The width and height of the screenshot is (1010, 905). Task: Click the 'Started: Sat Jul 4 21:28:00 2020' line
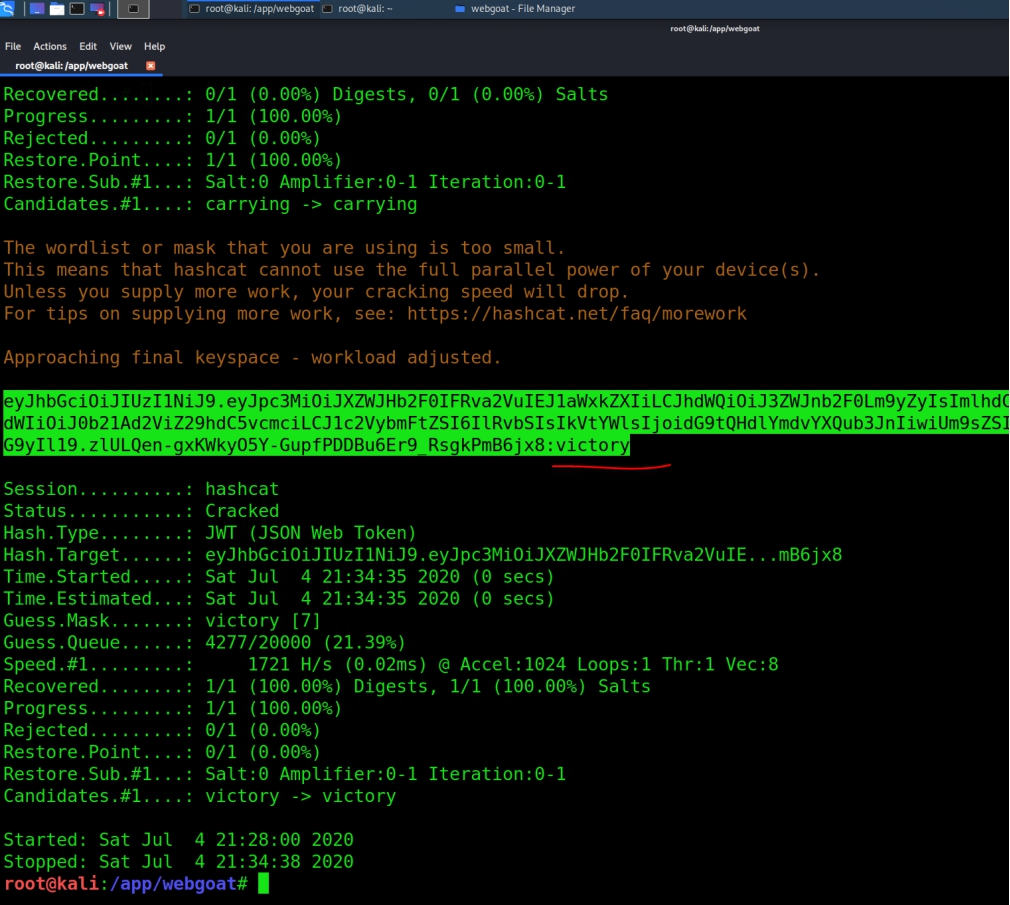click(178, 839)
